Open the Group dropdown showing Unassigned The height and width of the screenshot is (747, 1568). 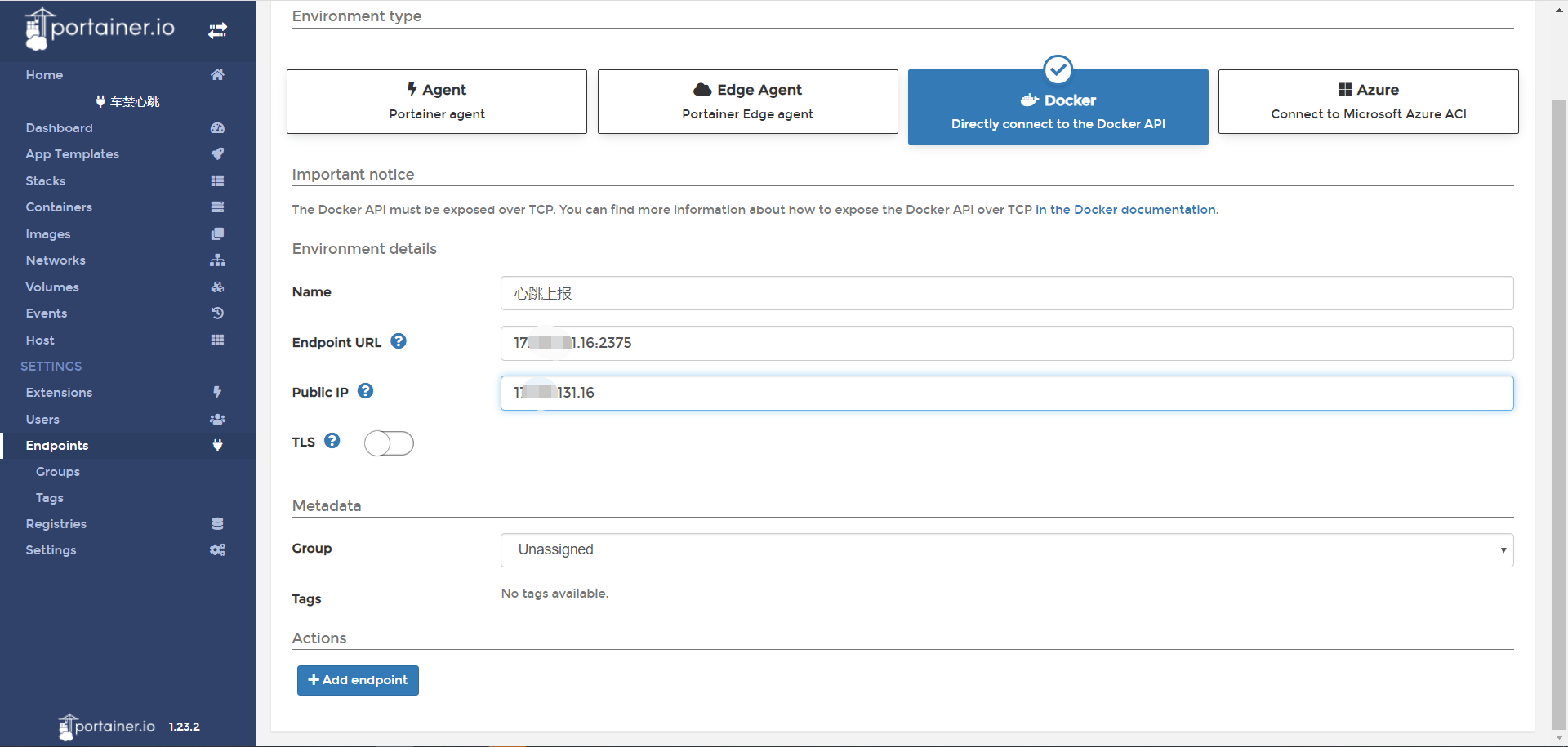(1007, 550)
